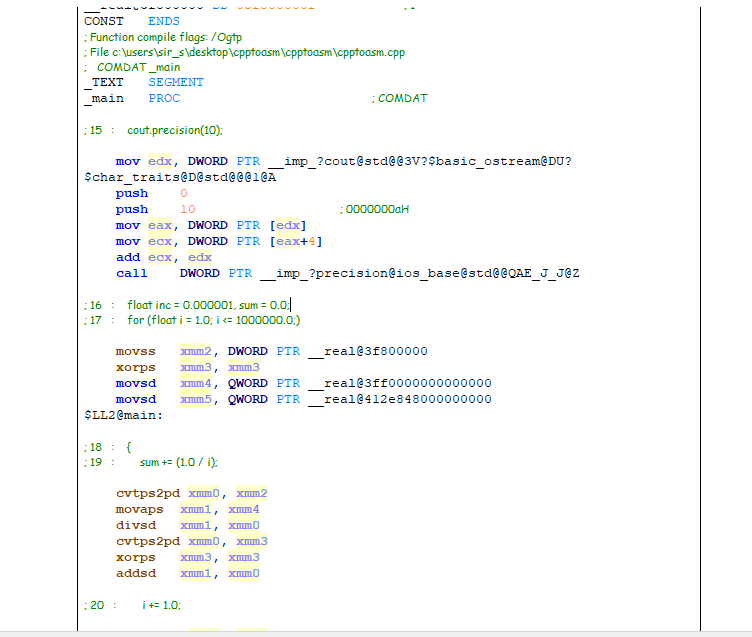The height and width of the screenshot is (637, 752).
Task: Click the xmm5 register in movsd line
Action: point(196,400)
